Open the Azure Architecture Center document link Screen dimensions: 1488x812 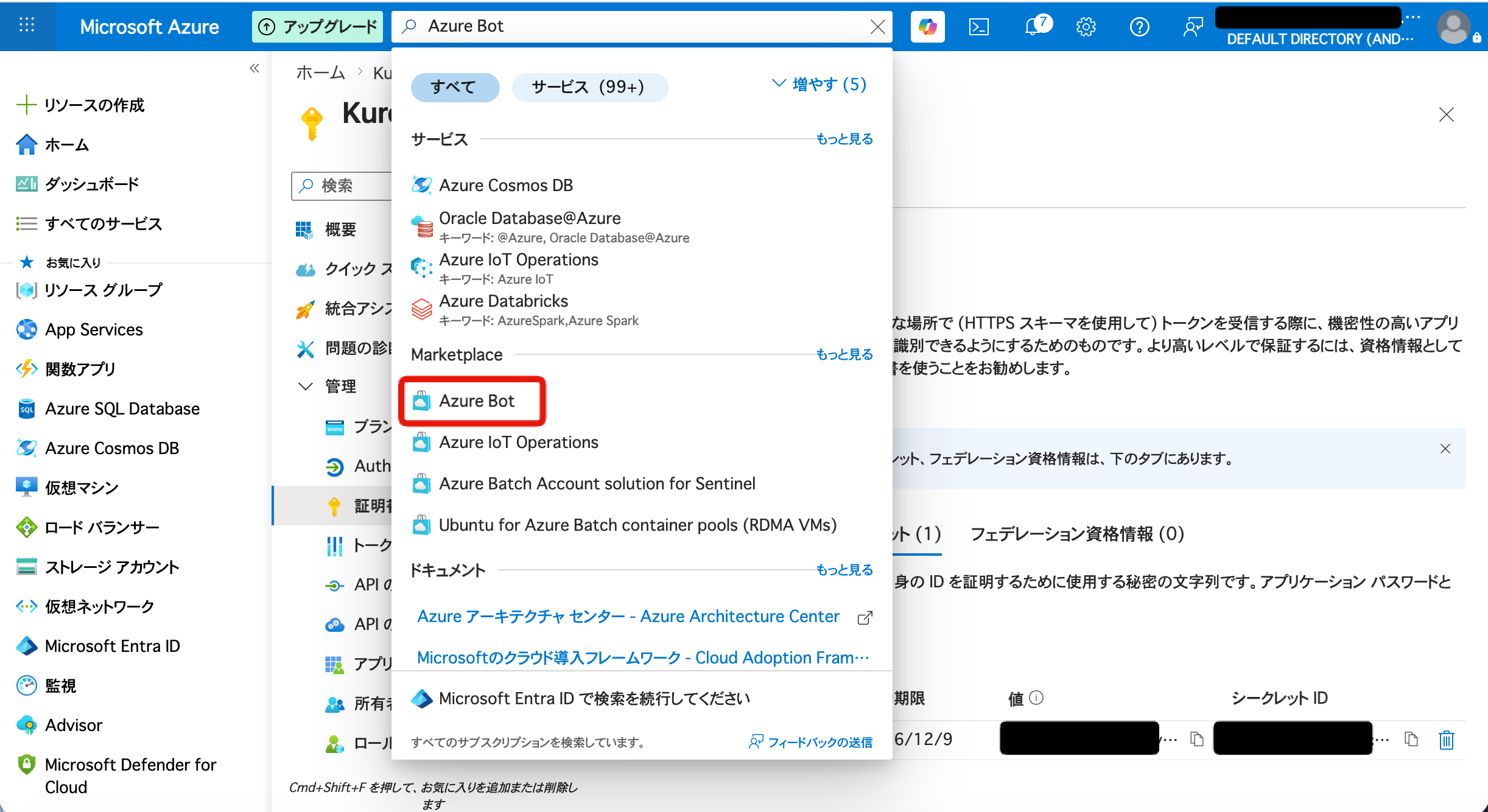(628, 616)
